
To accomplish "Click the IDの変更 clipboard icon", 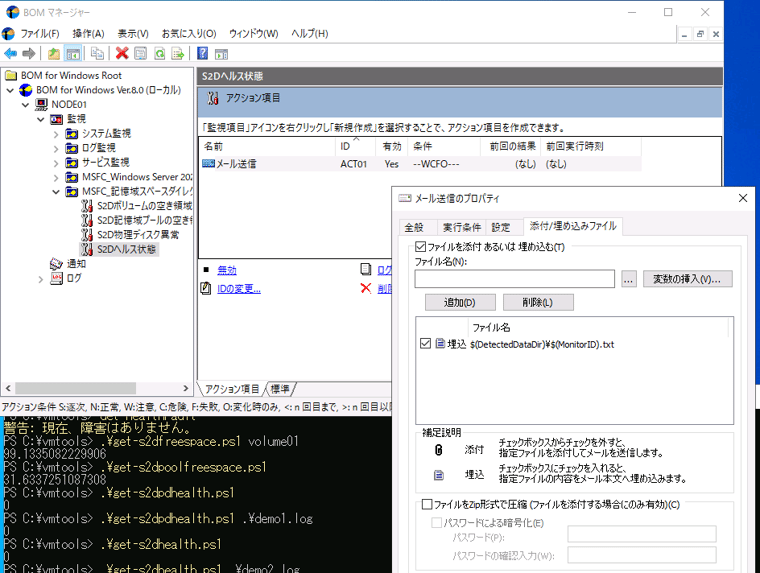I will (x=206, y=288).
